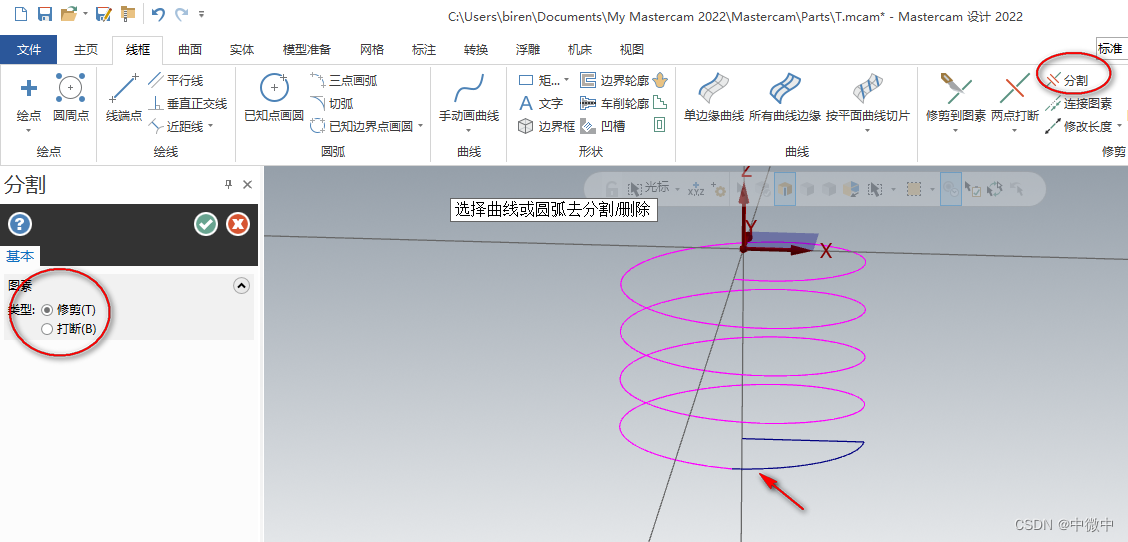Expand the 手动画曲线 dropdown arrow
This screenshot has height=542, width=1128.
pyautogui.click(x=469, y=131)
